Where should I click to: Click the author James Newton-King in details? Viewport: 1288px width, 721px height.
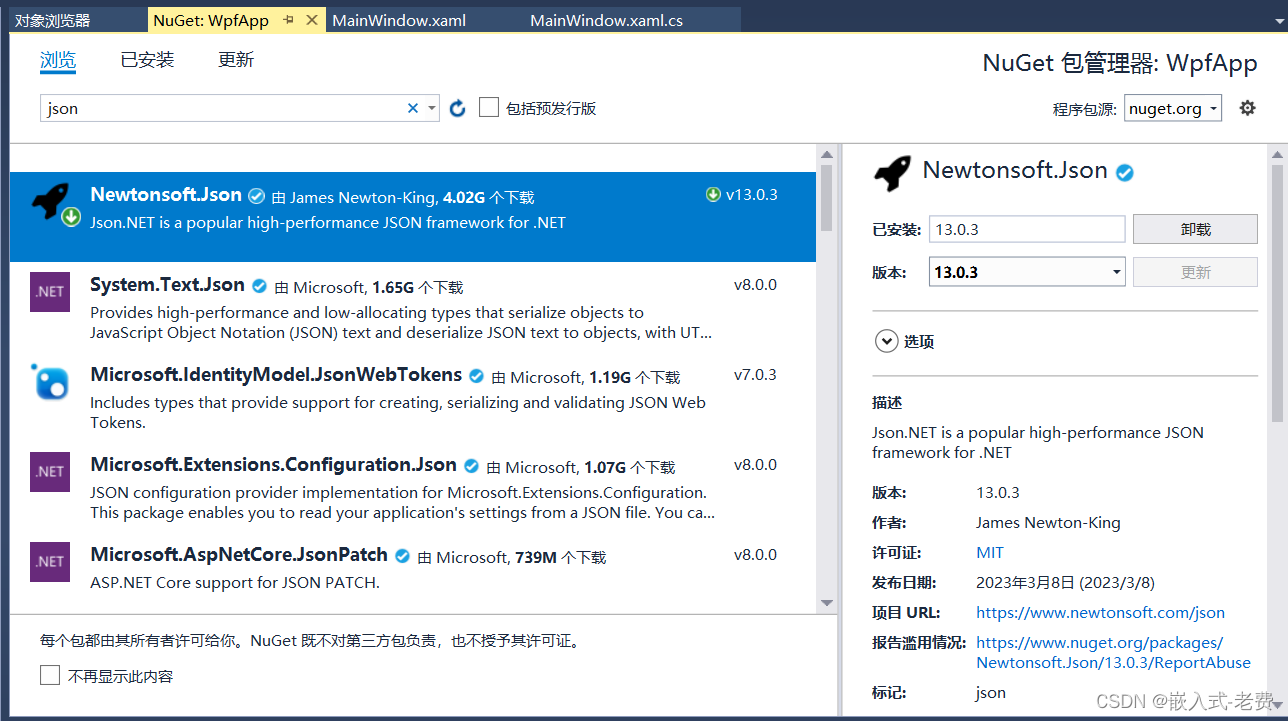click(x=1048, y=522)
